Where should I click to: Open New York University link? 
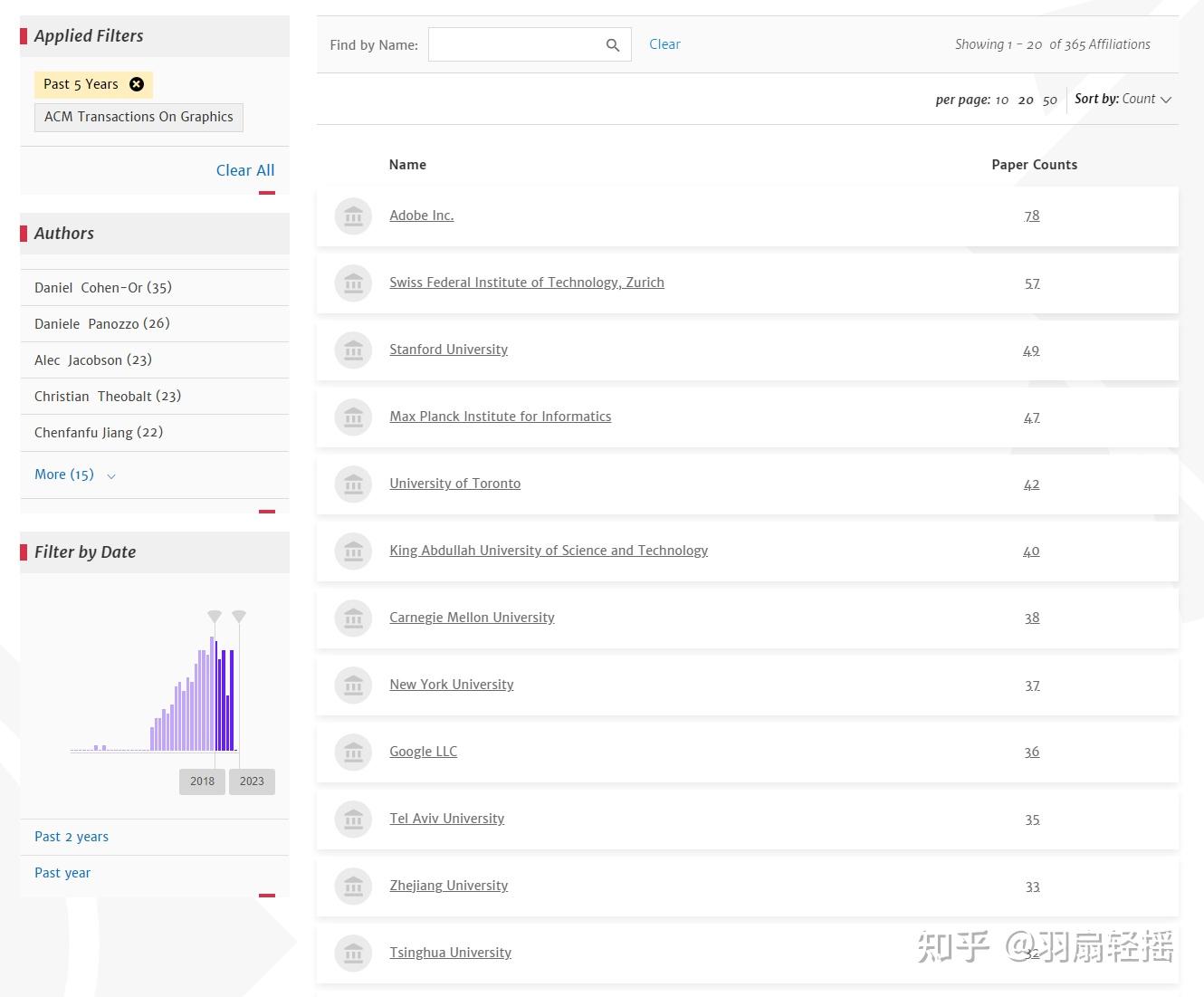coord(452,685)
